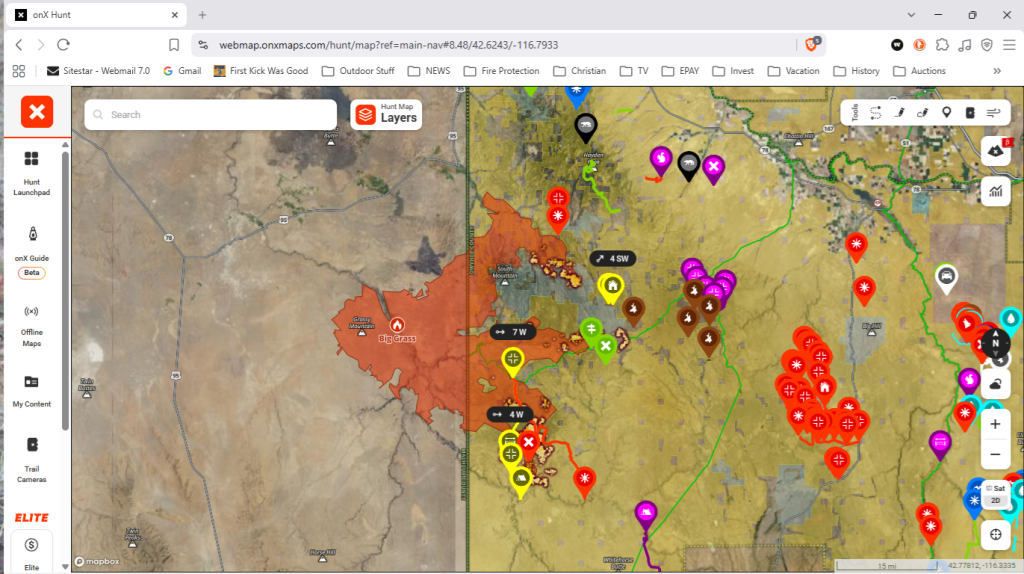Click the white car waypoint pin
The width and height of the screenshot is (1024, 574).
[x=946, y=279]
